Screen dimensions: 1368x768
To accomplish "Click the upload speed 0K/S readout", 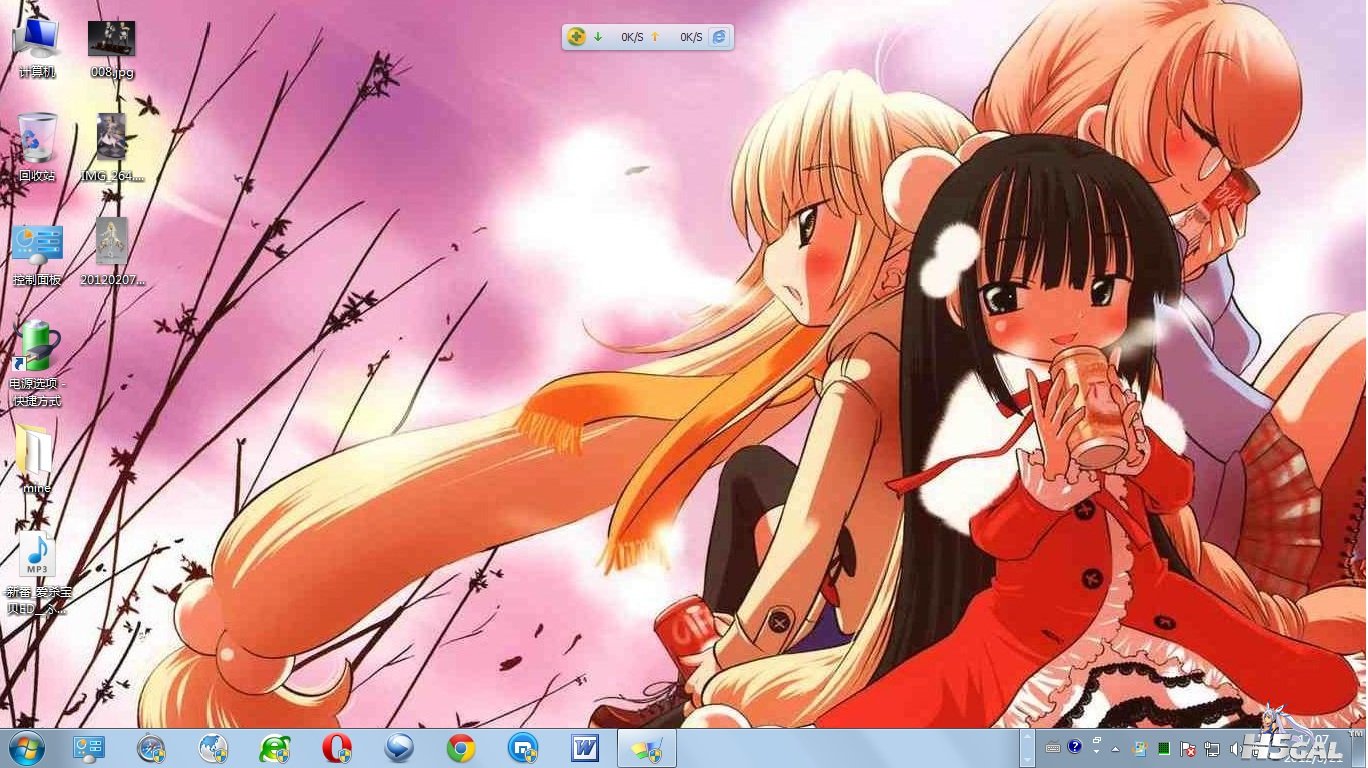I will point(691,37).
